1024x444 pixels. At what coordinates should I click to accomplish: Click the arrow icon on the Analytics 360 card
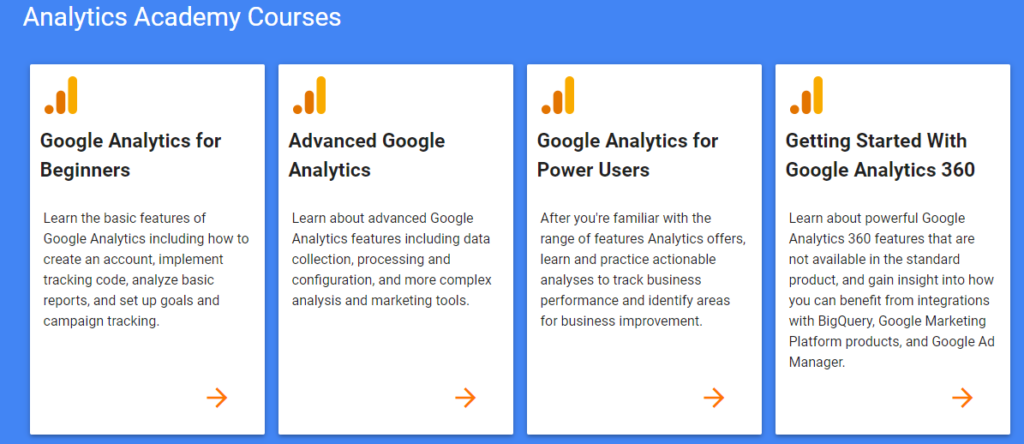click(962, 398)
